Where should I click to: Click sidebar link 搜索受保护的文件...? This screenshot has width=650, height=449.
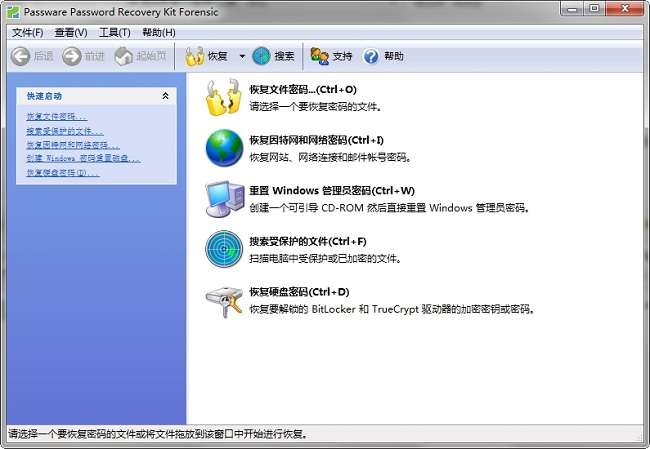(65, 131)
